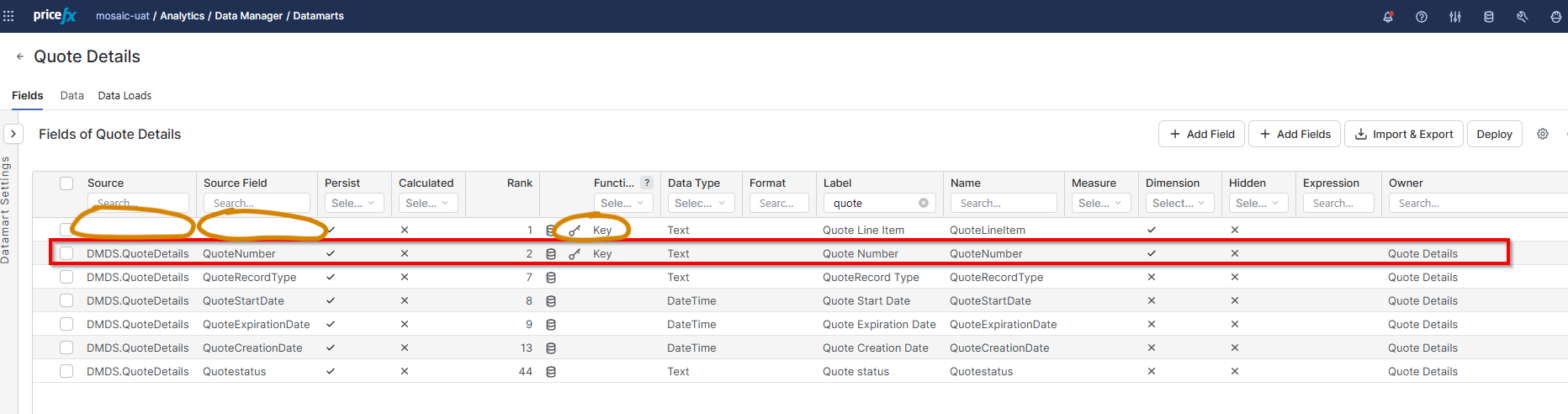This screenshot has height=414, width=1568.
Task: Open the Data Type filter dropdown
Action: click(x=700, y=203)
